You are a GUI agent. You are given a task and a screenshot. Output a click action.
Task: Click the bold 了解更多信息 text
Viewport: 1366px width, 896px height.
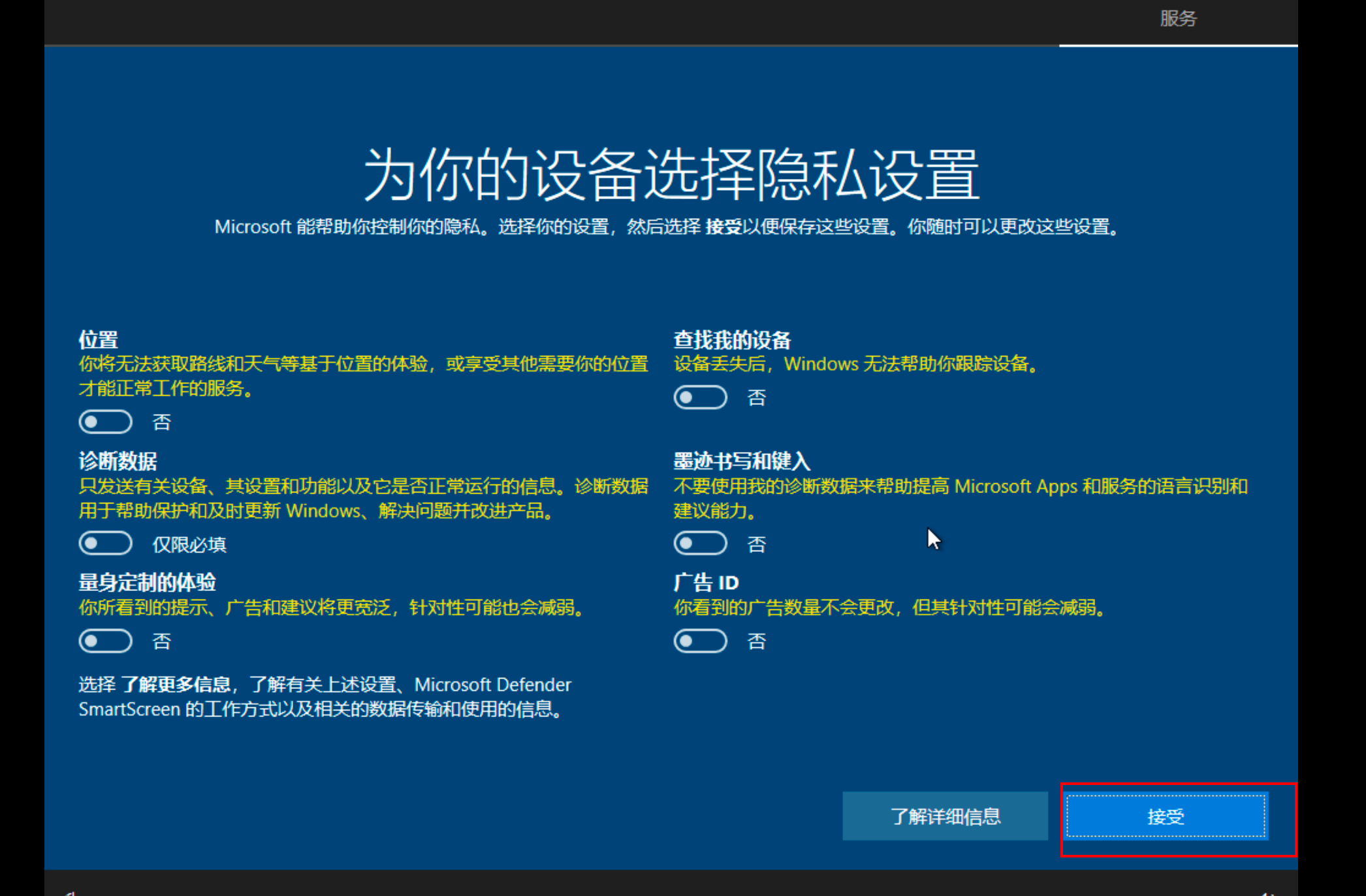(x=176, y=684)
